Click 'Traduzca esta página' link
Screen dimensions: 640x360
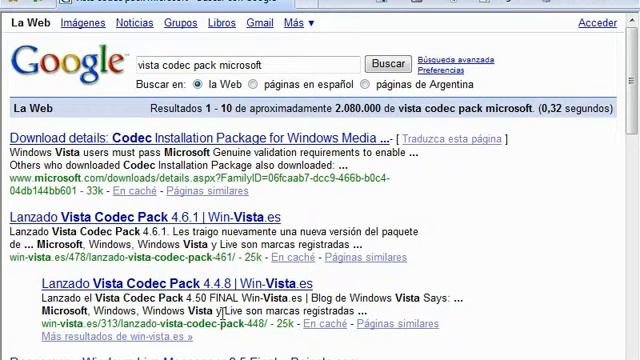[x=451, y=139]
